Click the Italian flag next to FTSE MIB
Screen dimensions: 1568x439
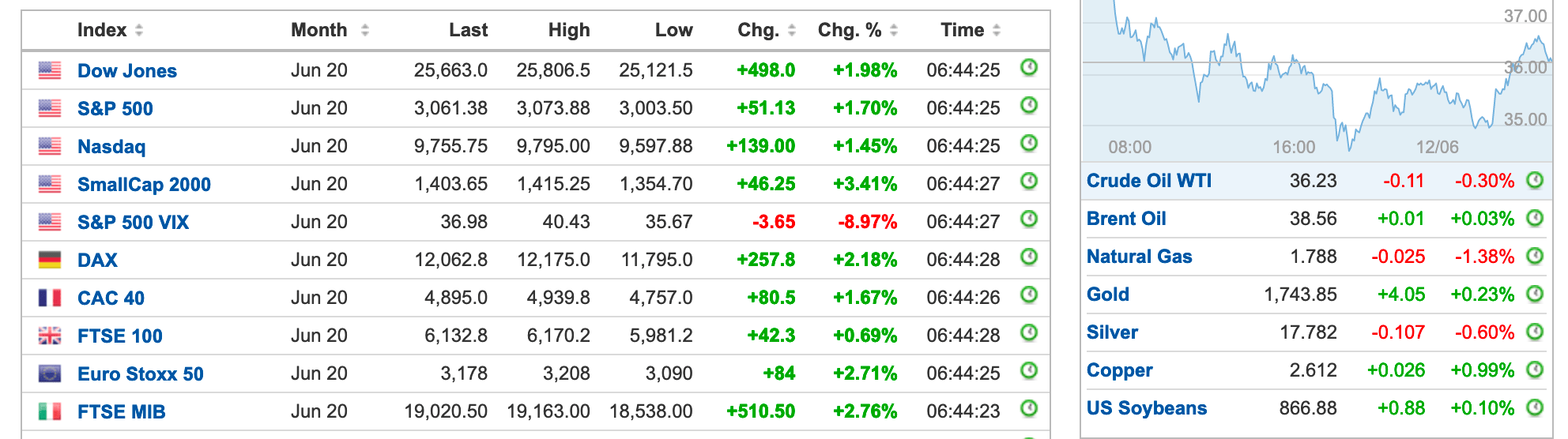point(50,412)
